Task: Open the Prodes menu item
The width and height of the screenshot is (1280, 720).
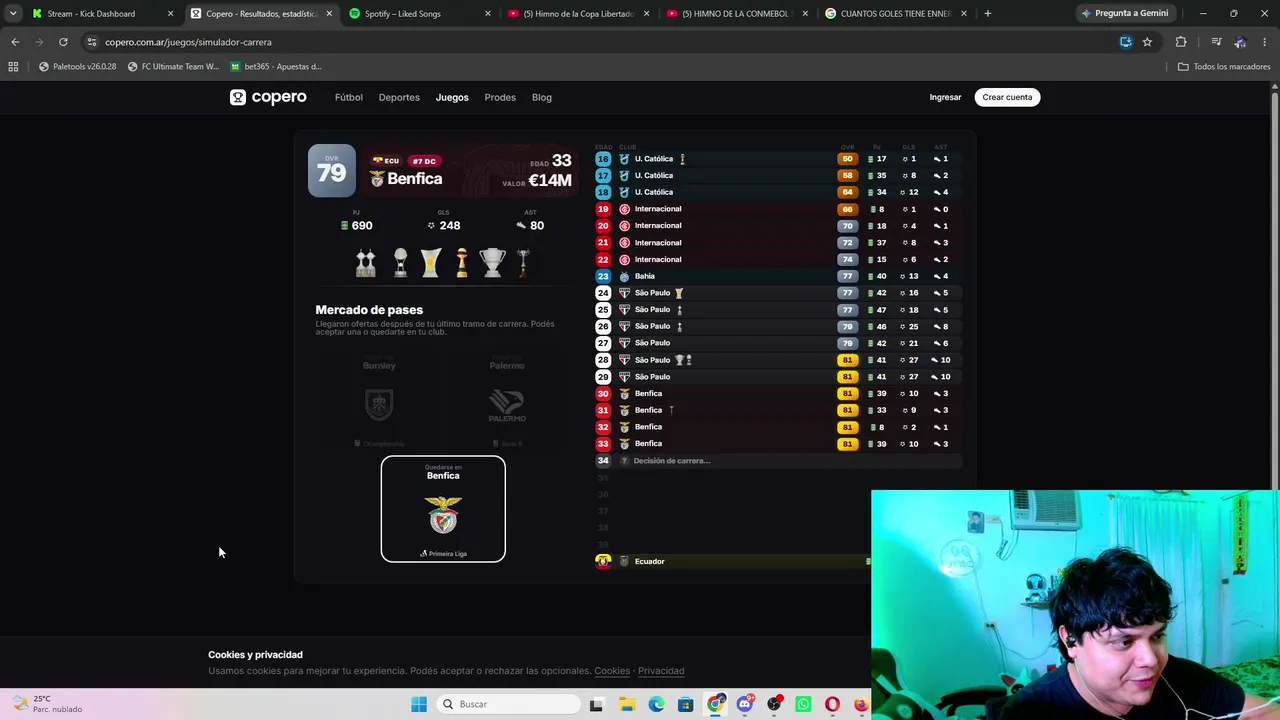Action: coord(500,97)
